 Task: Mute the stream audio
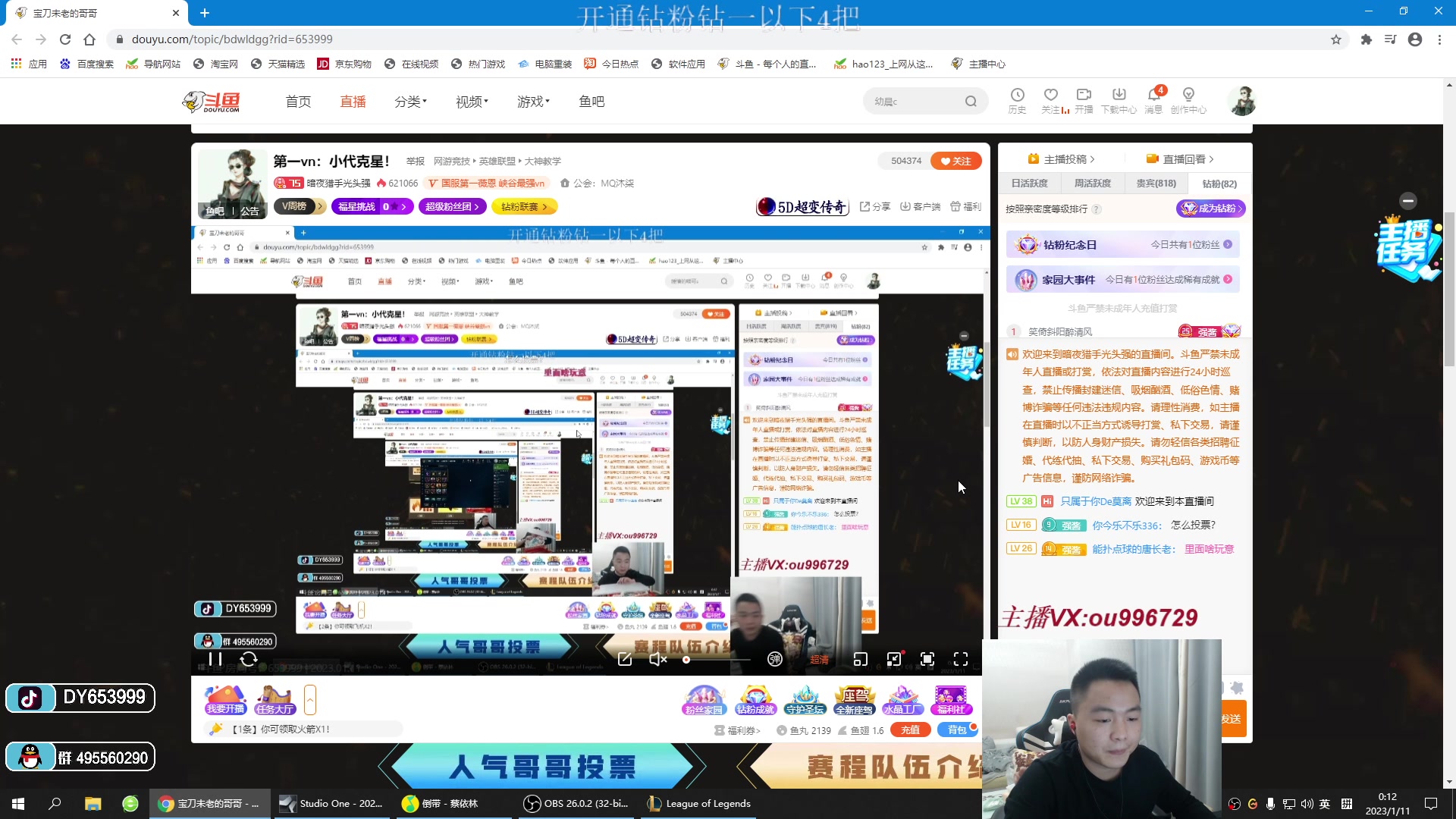tap(657, 659)
